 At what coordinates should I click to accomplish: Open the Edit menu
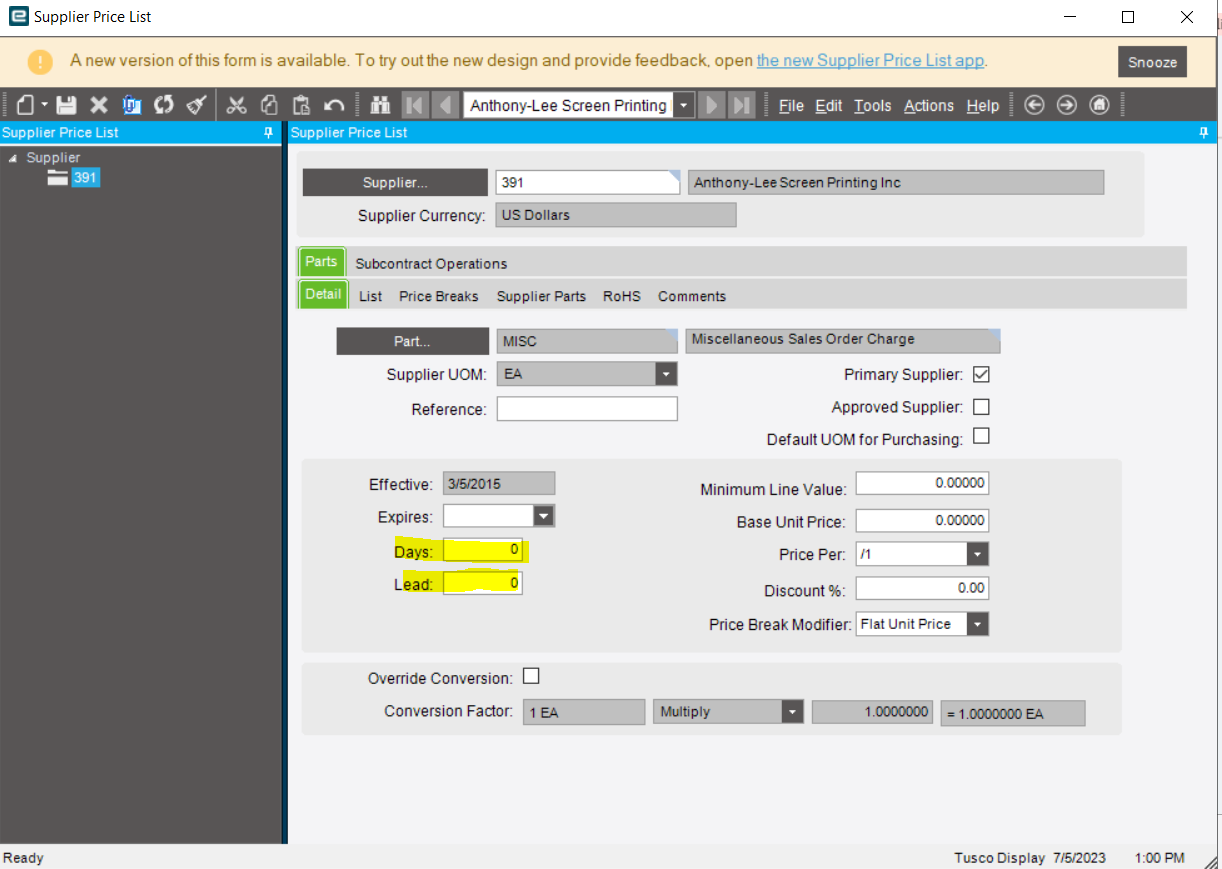829,105
